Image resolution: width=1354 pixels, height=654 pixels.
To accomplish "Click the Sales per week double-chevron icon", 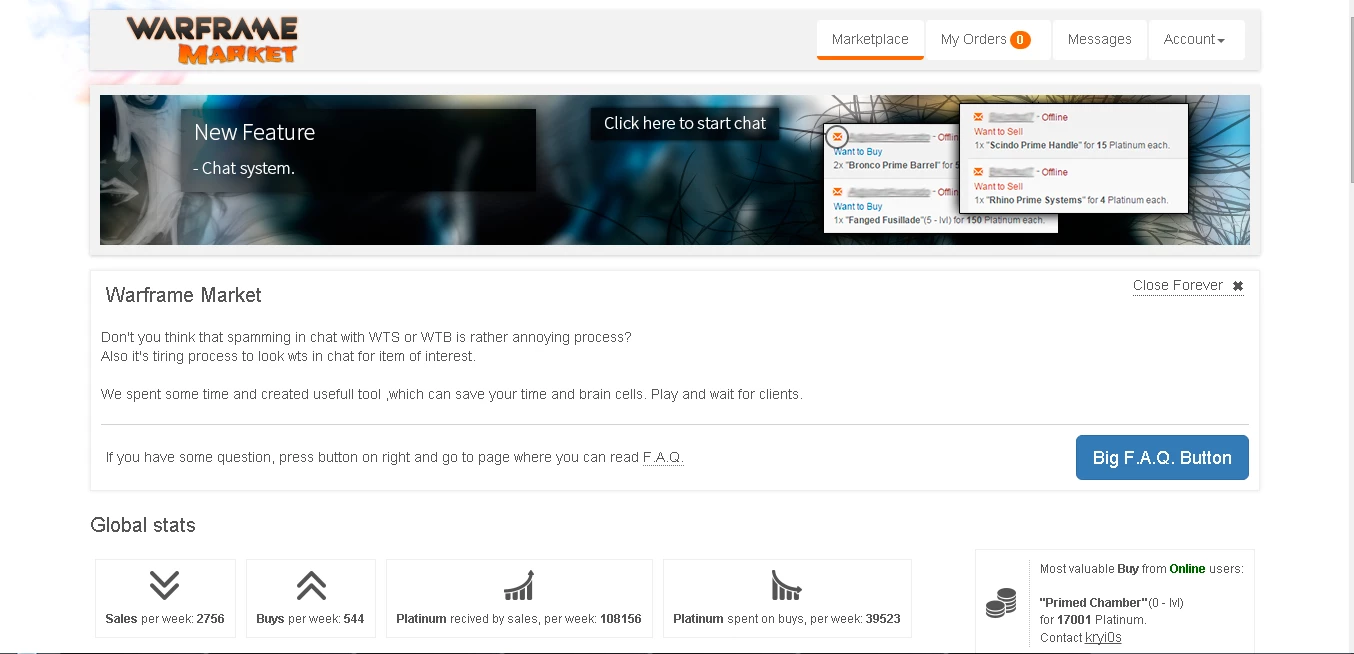I will [164, 585].
